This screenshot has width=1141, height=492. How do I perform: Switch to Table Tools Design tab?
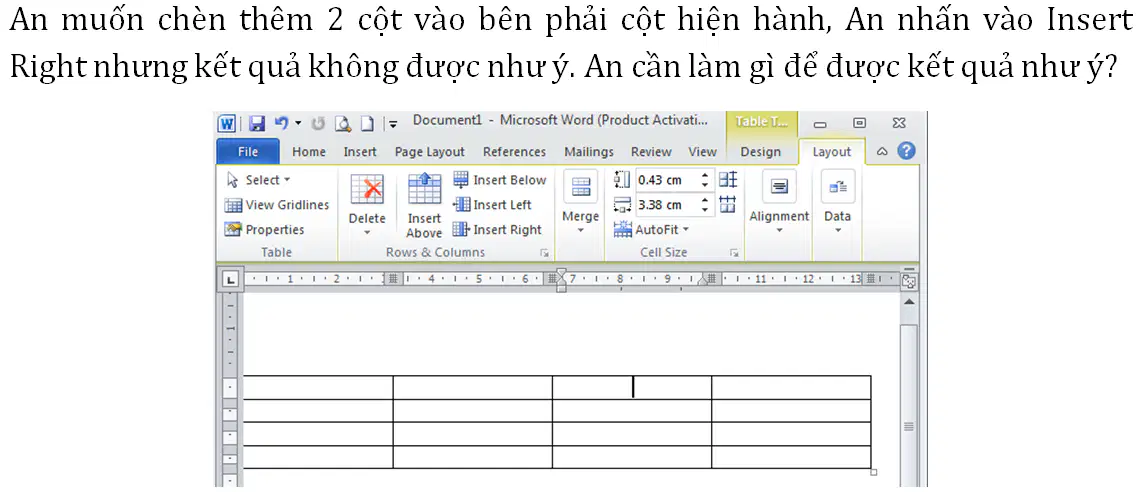click(760, 151)
